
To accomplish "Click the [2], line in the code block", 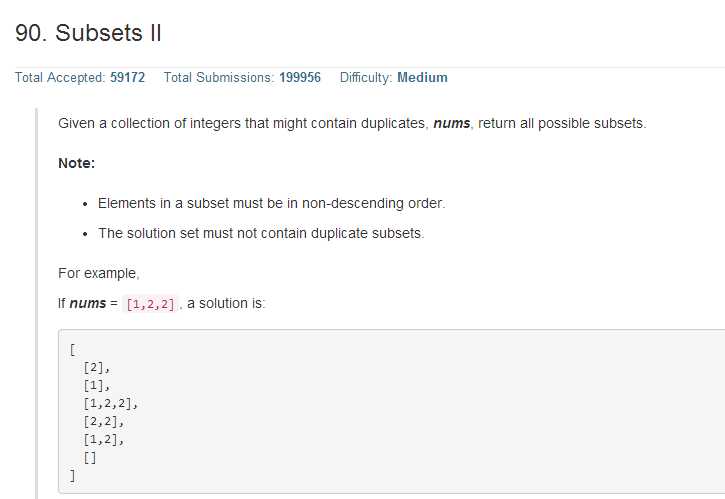I will pos(97,368).
